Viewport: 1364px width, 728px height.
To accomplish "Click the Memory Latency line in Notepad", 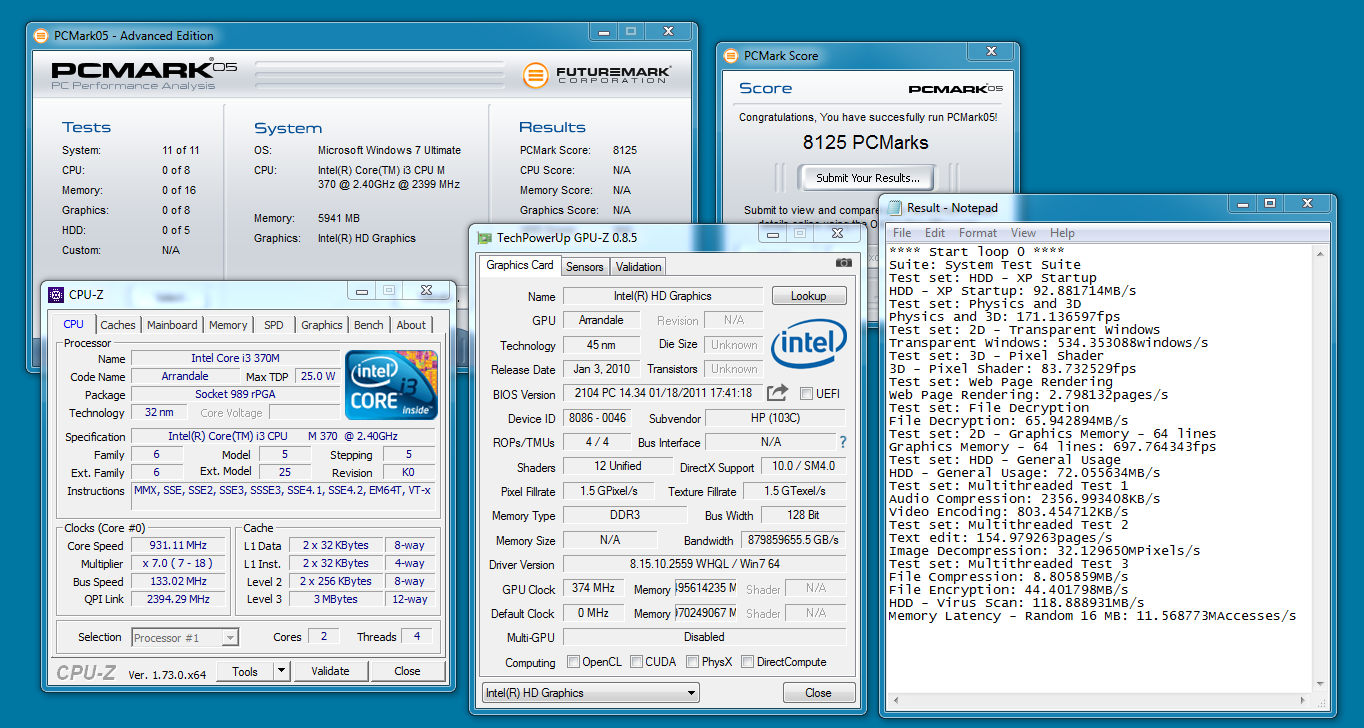I will click(1092, 616).
